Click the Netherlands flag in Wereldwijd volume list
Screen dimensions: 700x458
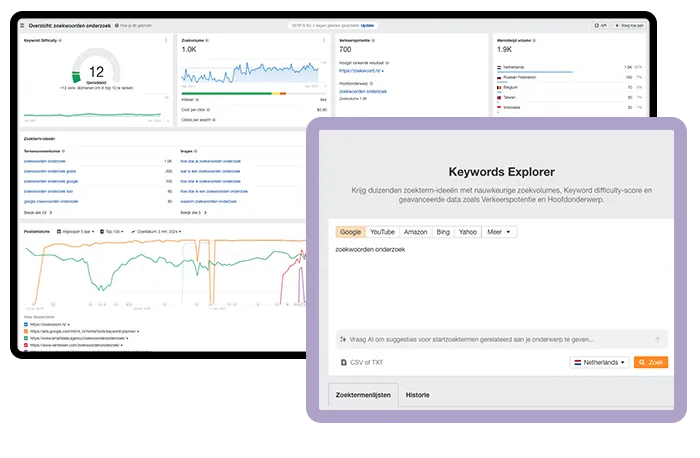point(499,67)
